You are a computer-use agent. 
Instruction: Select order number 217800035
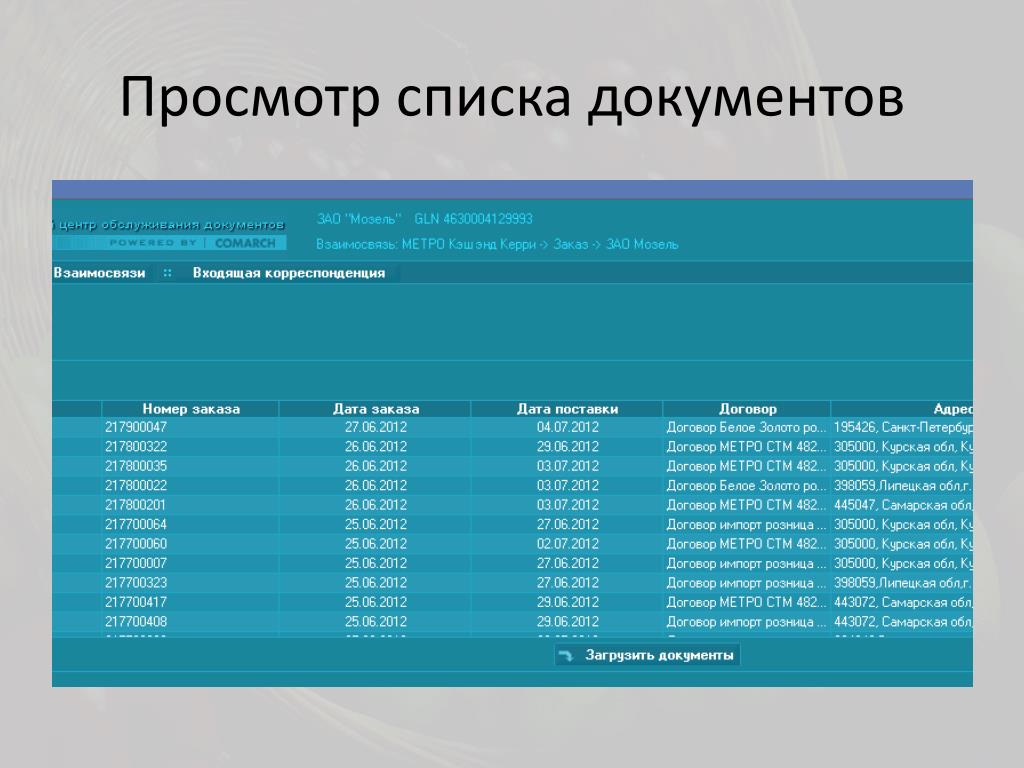(136, 466)
